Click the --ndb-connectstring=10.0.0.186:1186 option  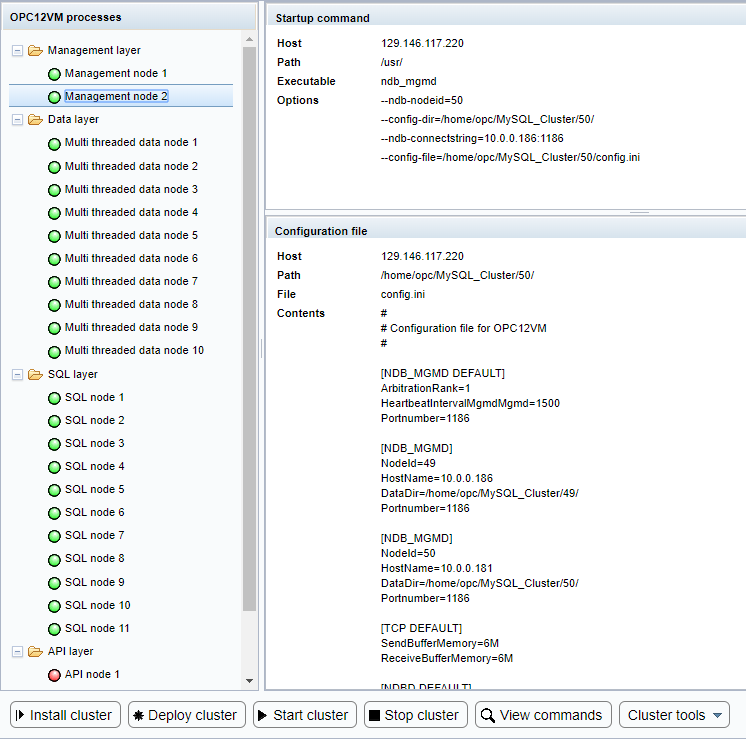tap(472, 138)
